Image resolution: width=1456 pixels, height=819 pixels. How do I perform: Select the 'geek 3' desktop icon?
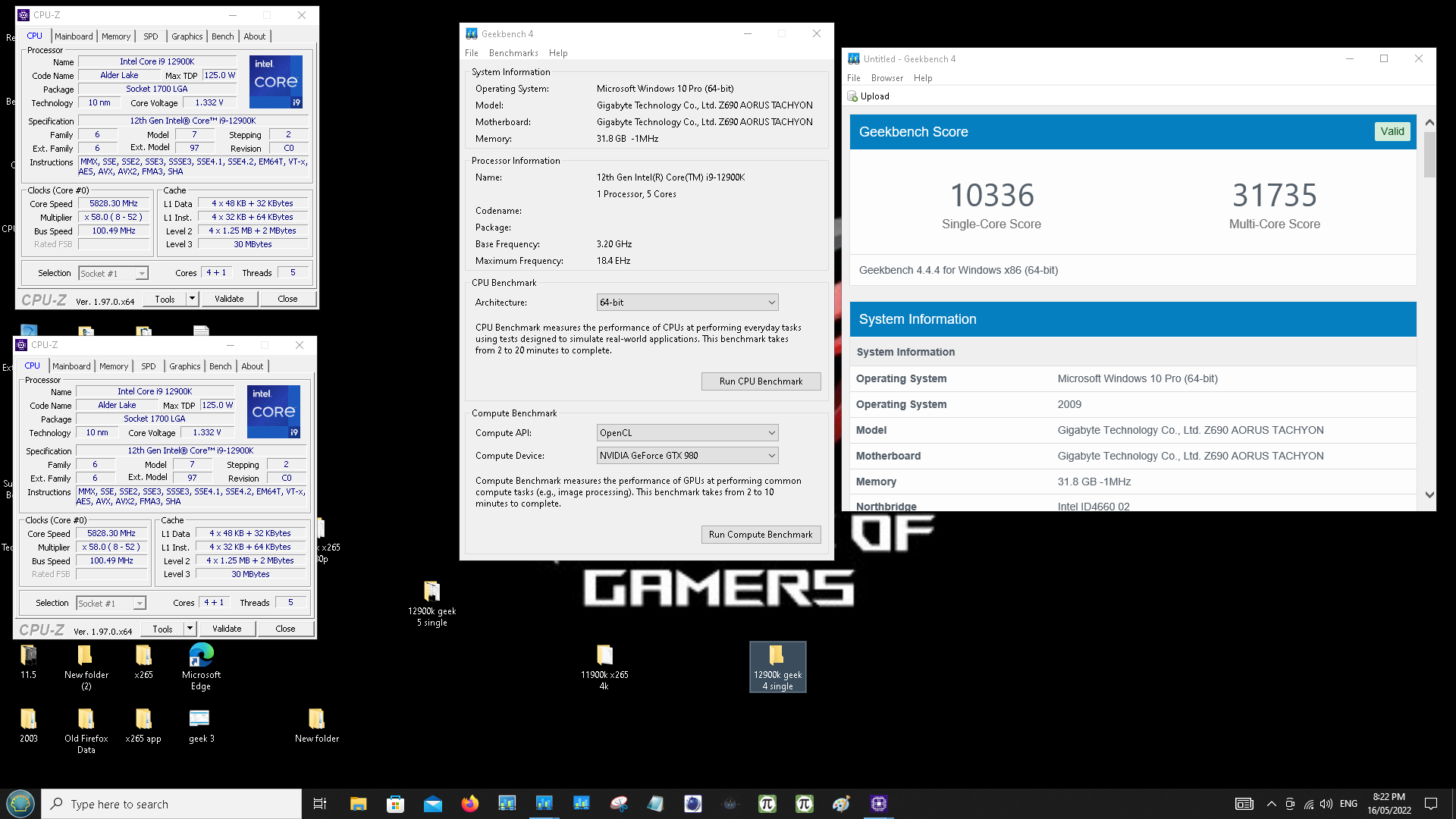pos(201,726)
